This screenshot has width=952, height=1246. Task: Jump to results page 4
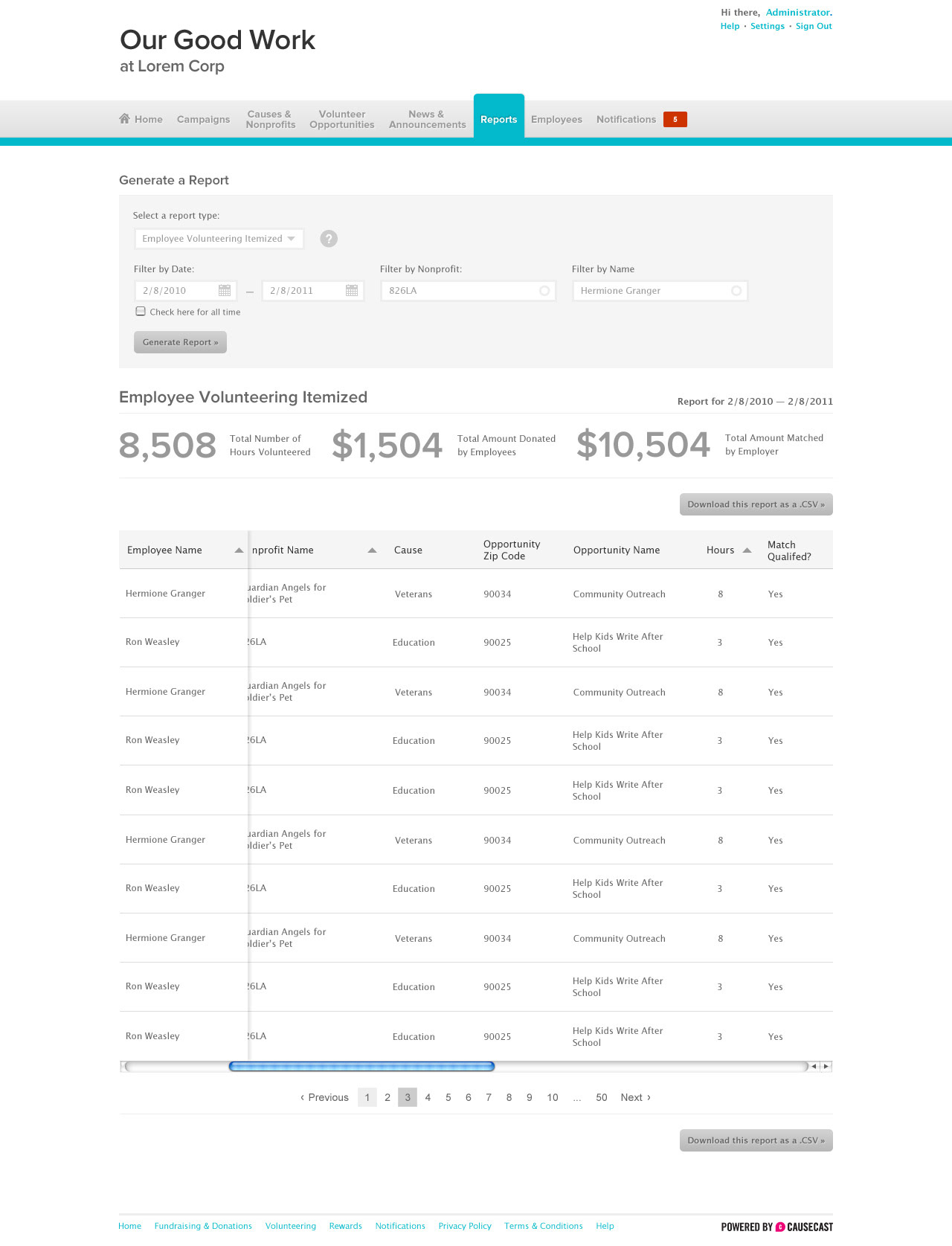428,1097
